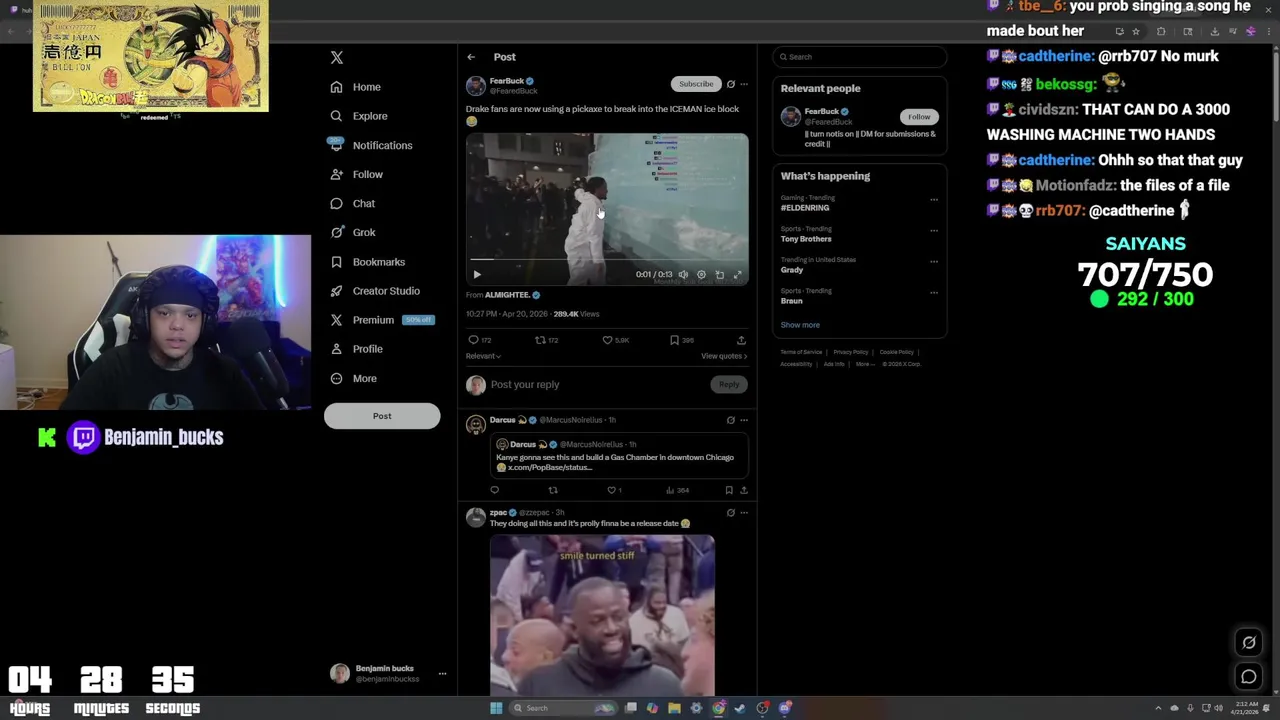
Task: Share Darcus comment
Action: point(743,490)
